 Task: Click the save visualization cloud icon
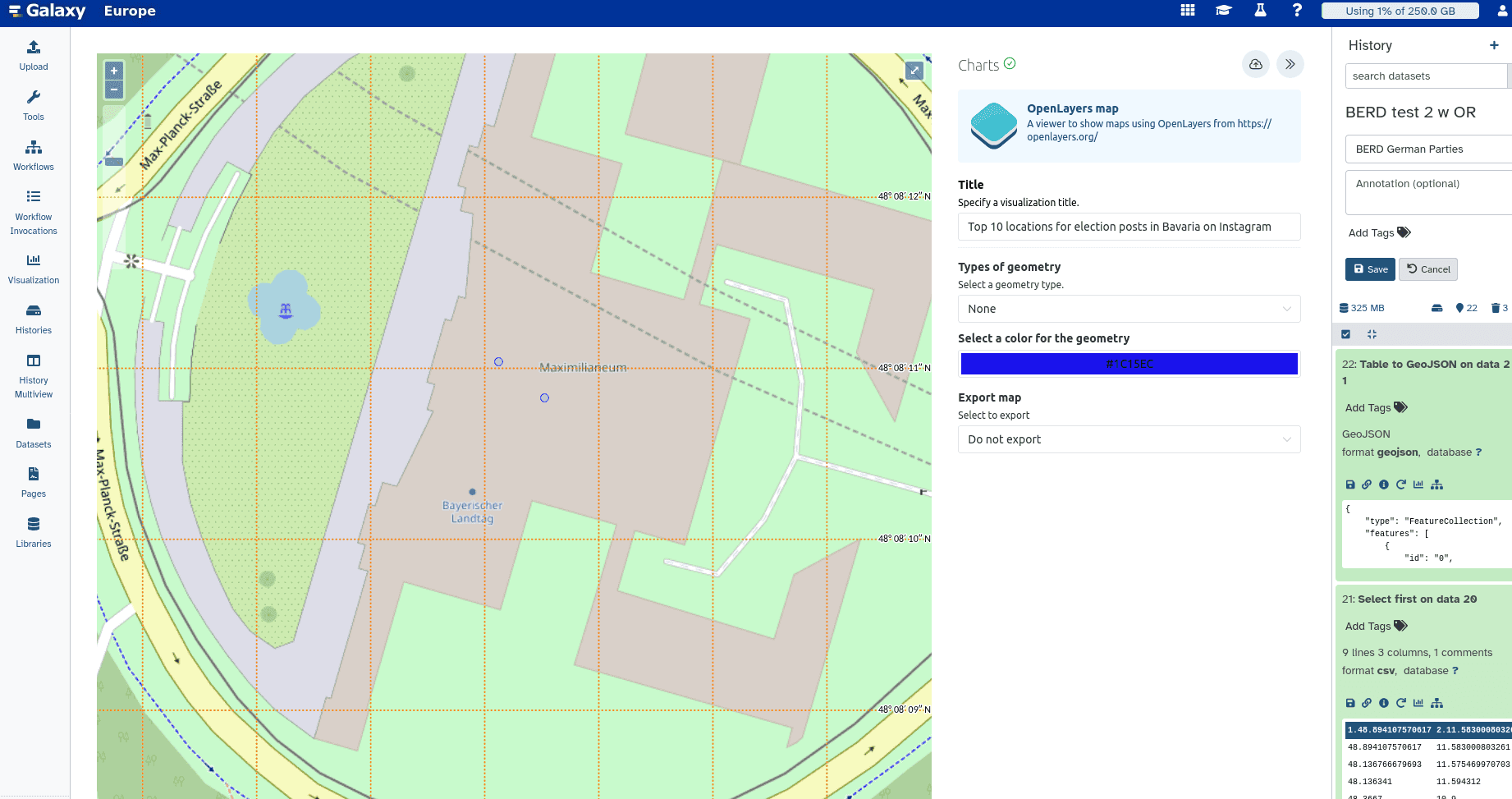[x=1255, y=64]
